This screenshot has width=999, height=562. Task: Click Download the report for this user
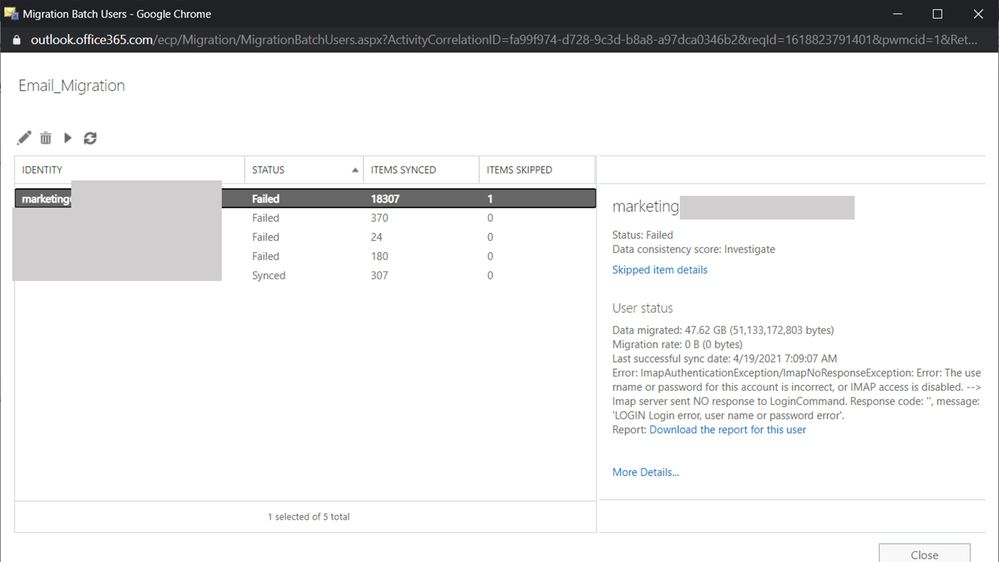(x=727, y=429)
